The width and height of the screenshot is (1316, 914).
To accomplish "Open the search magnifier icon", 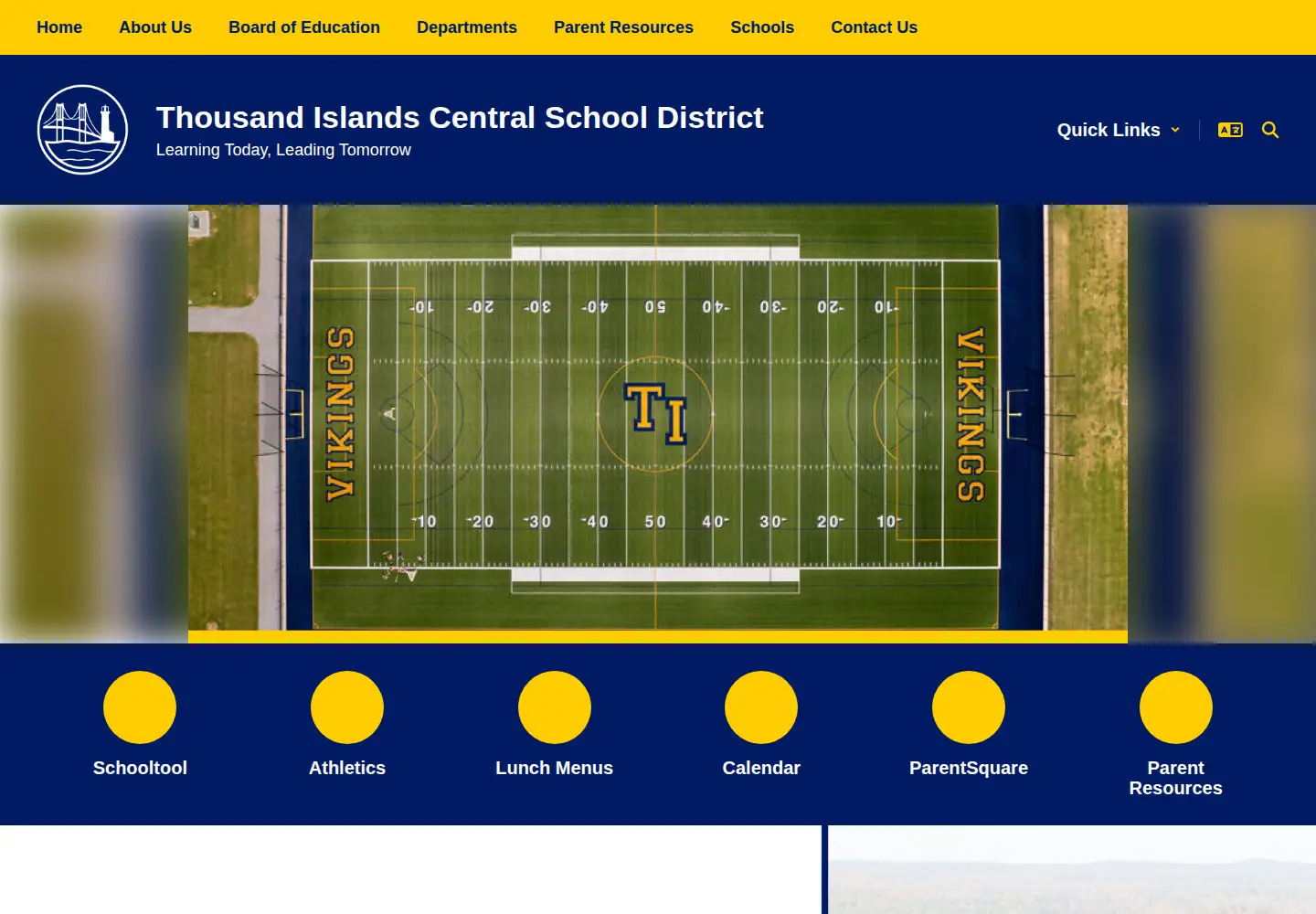I will 1270,130.
